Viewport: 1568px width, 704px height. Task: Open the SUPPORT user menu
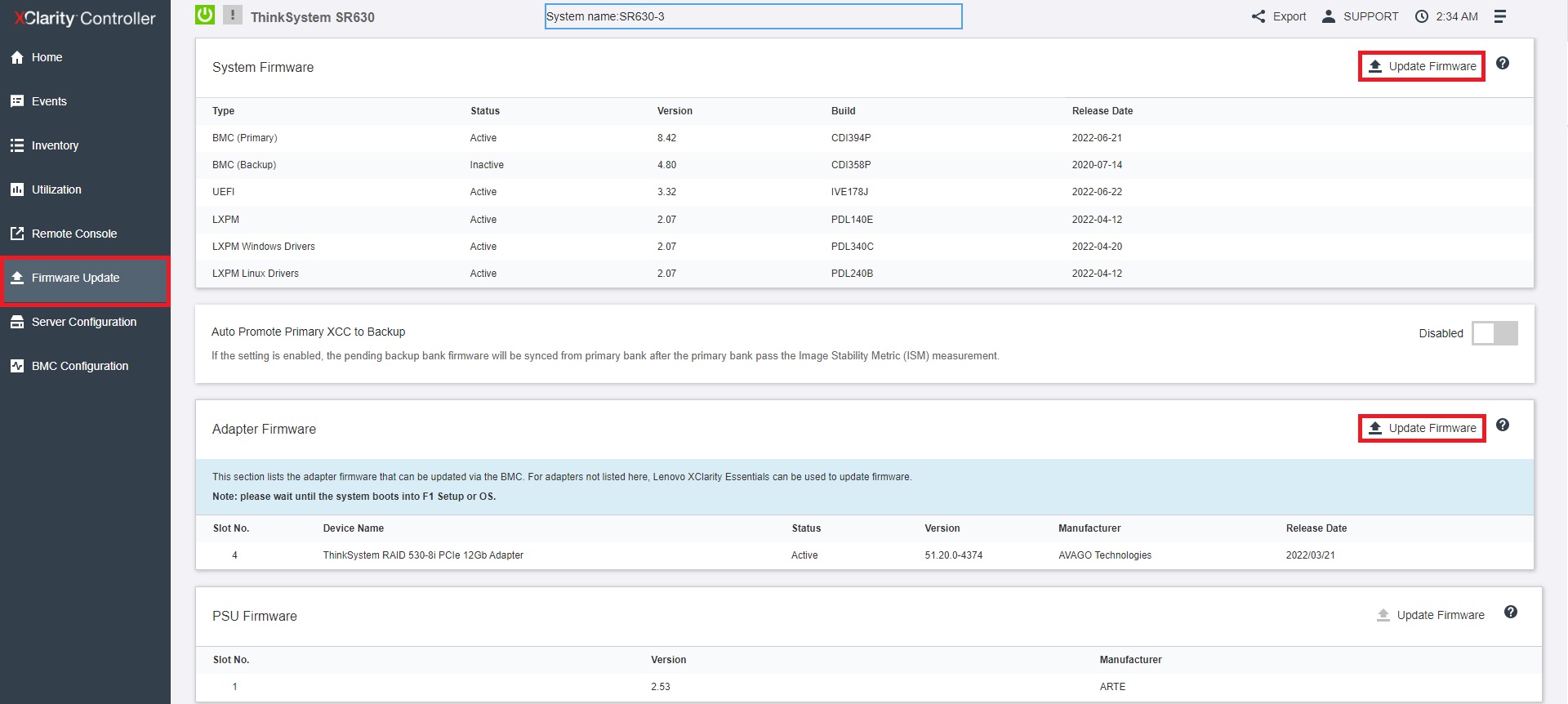[1361, 16]
